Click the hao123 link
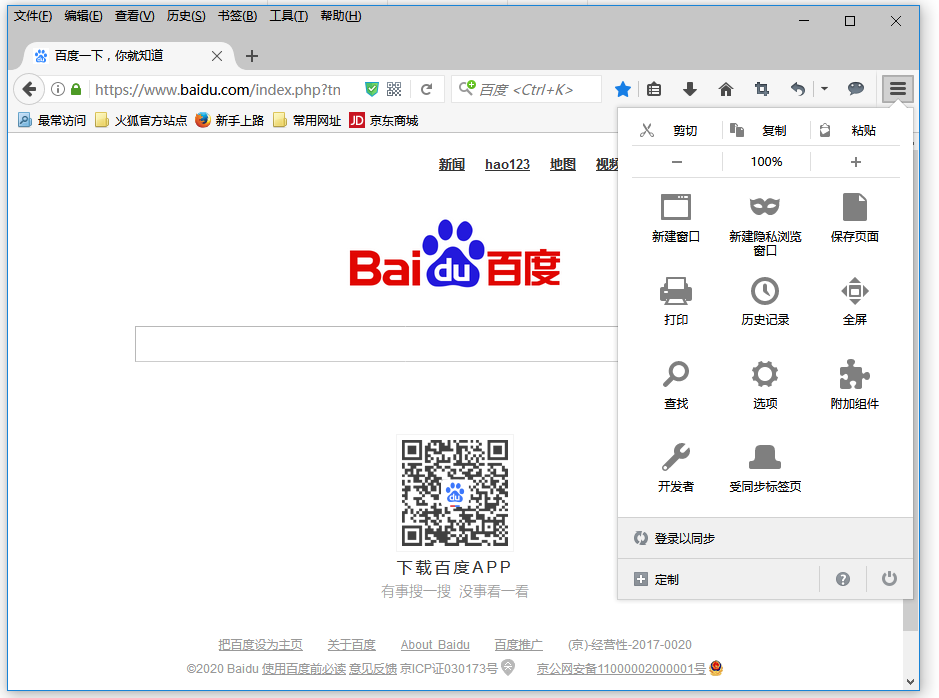 pos(507,164)
